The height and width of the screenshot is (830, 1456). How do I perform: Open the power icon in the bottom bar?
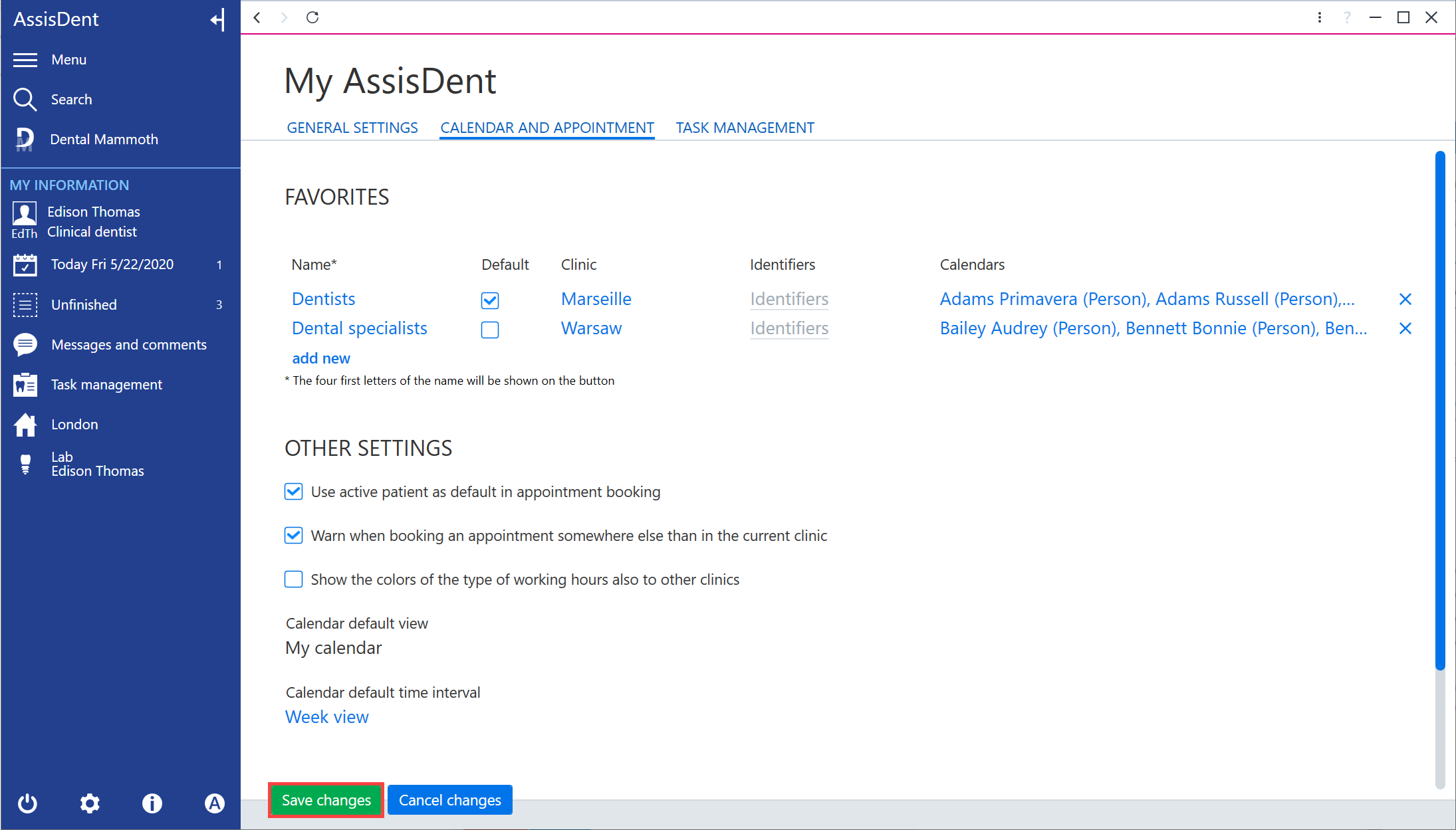27,803
